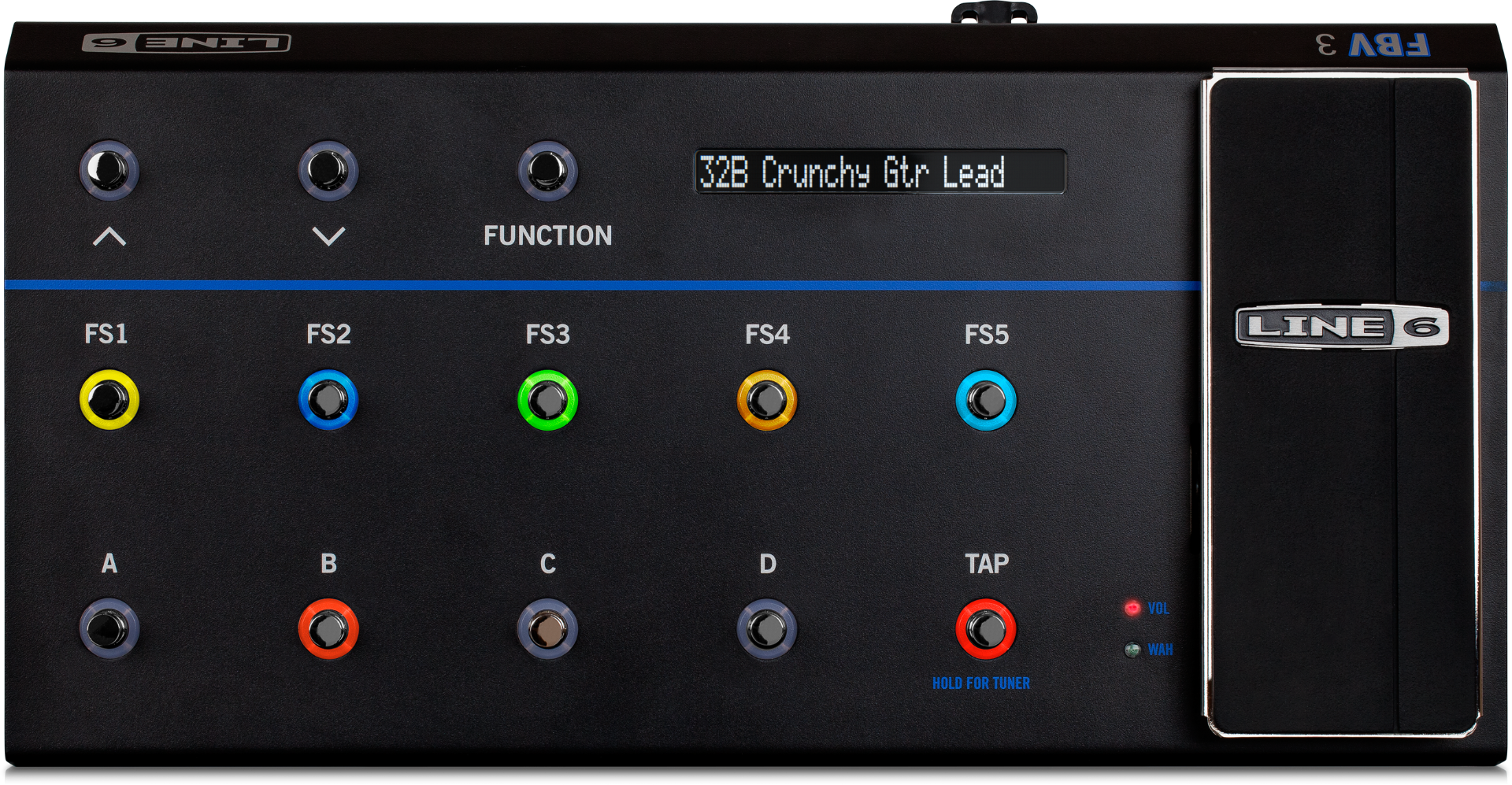Click the orange FS4 footswitch
The width and height of the screenshot is (1512, 785).
pyautogui.click(x=767, y=400)
